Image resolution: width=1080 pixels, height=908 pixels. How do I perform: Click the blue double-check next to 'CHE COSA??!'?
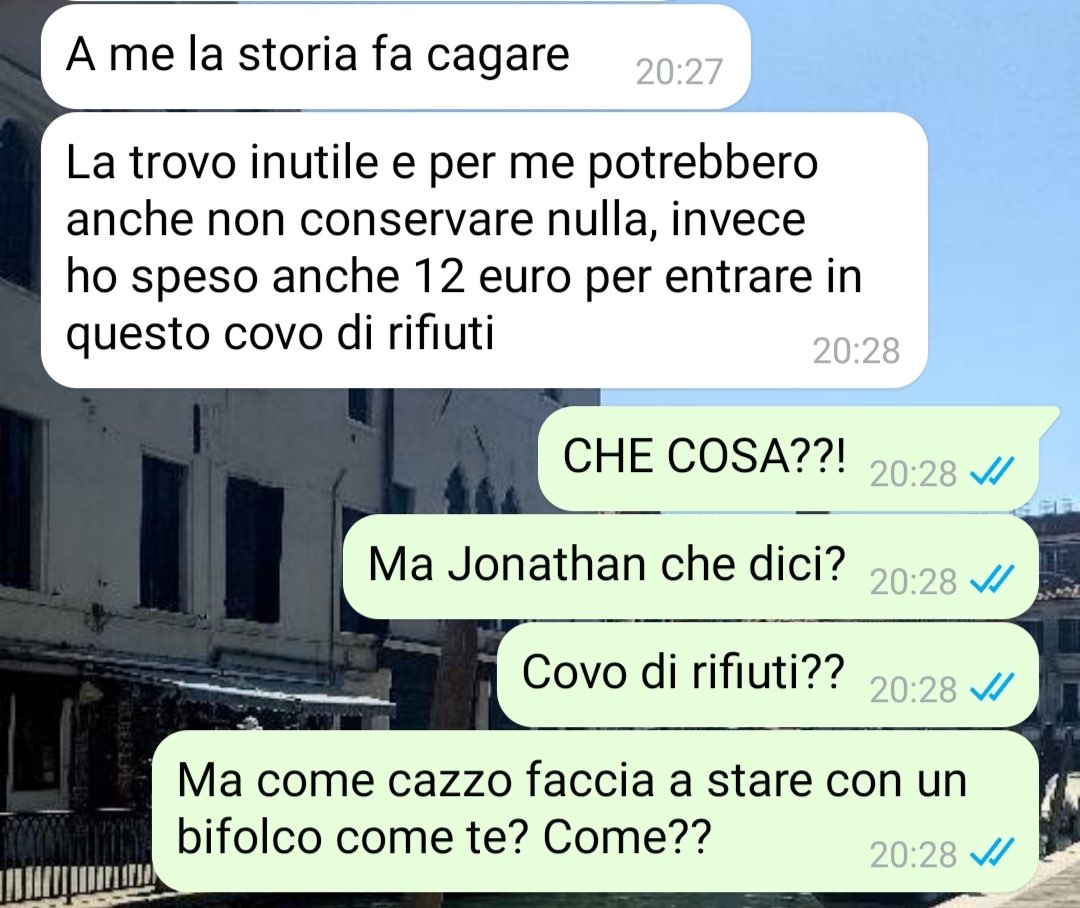pyautogui.click(x=992, y=473)
